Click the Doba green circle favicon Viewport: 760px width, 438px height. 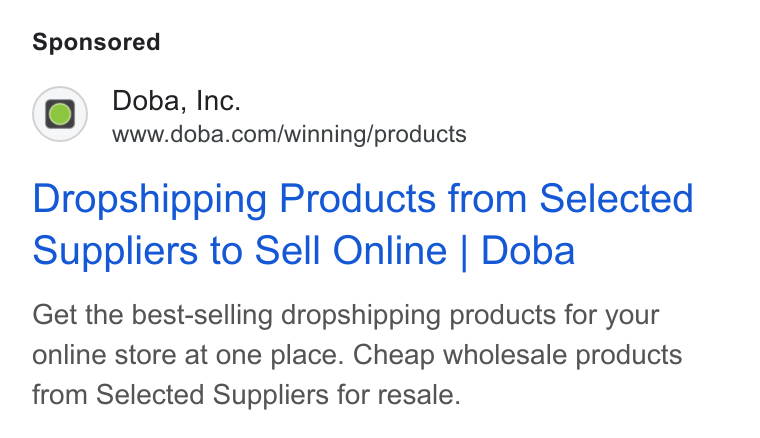click(x=60, y=114)
